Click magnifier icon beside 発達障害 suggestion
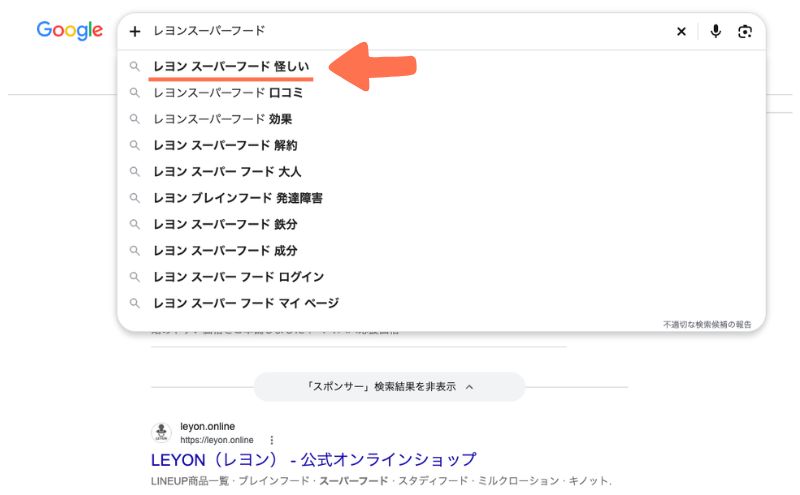 (x=134, y=198)
